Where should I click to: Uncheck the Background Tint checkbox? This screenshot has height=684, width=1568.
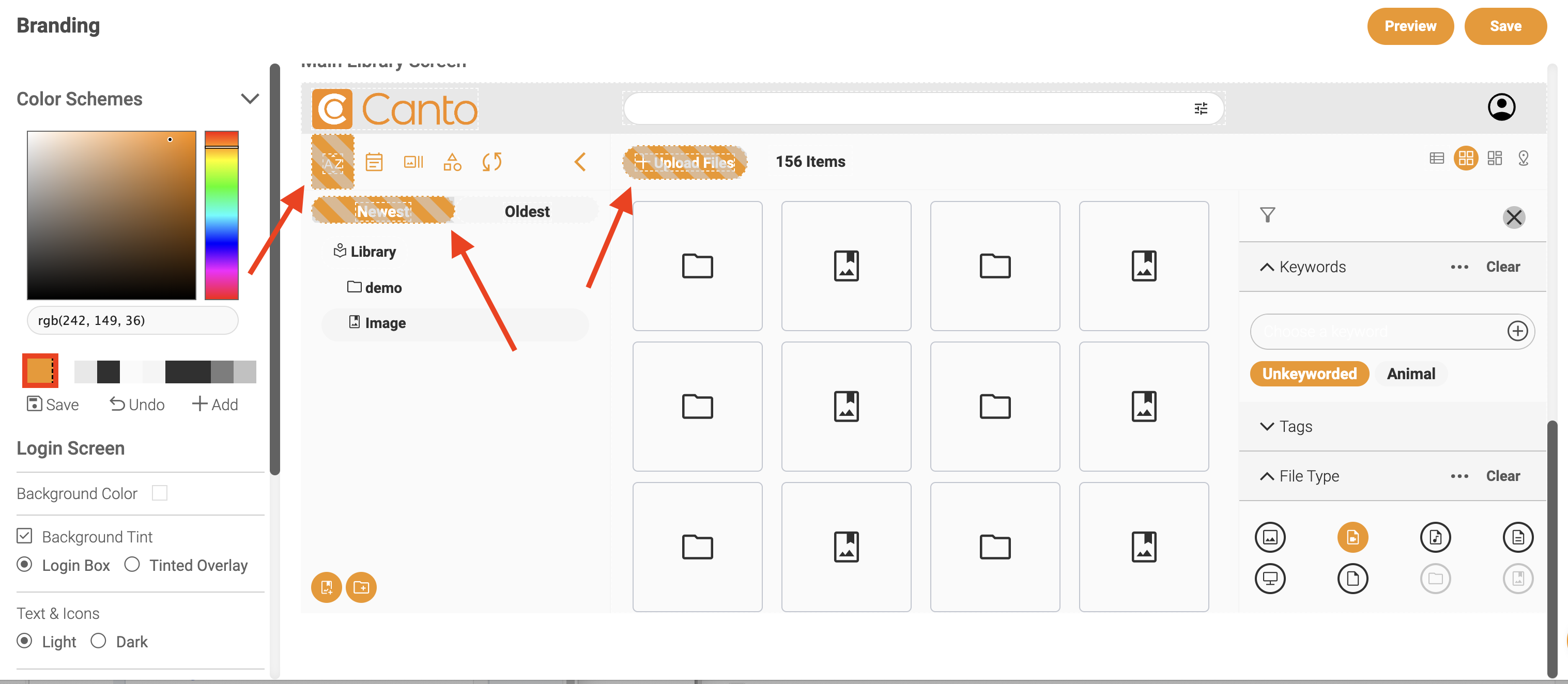coord(24,536)
